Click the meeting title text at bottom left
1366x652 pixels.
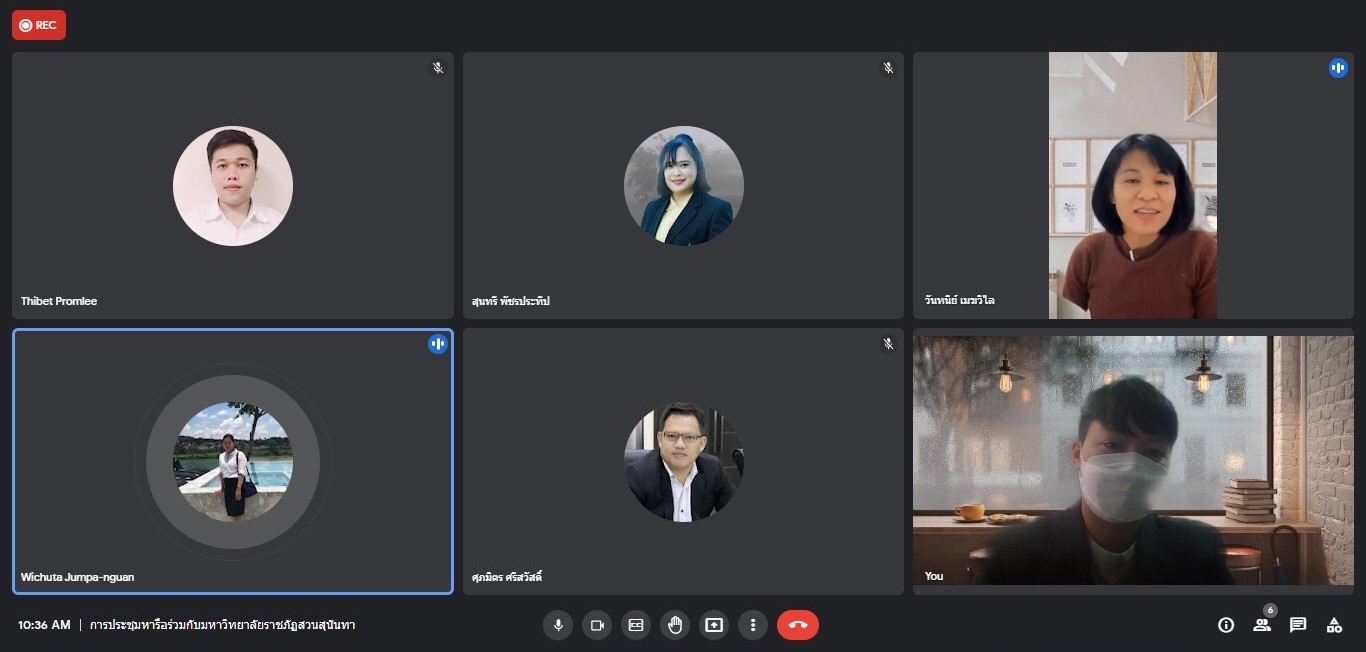(x=222, y=625)
